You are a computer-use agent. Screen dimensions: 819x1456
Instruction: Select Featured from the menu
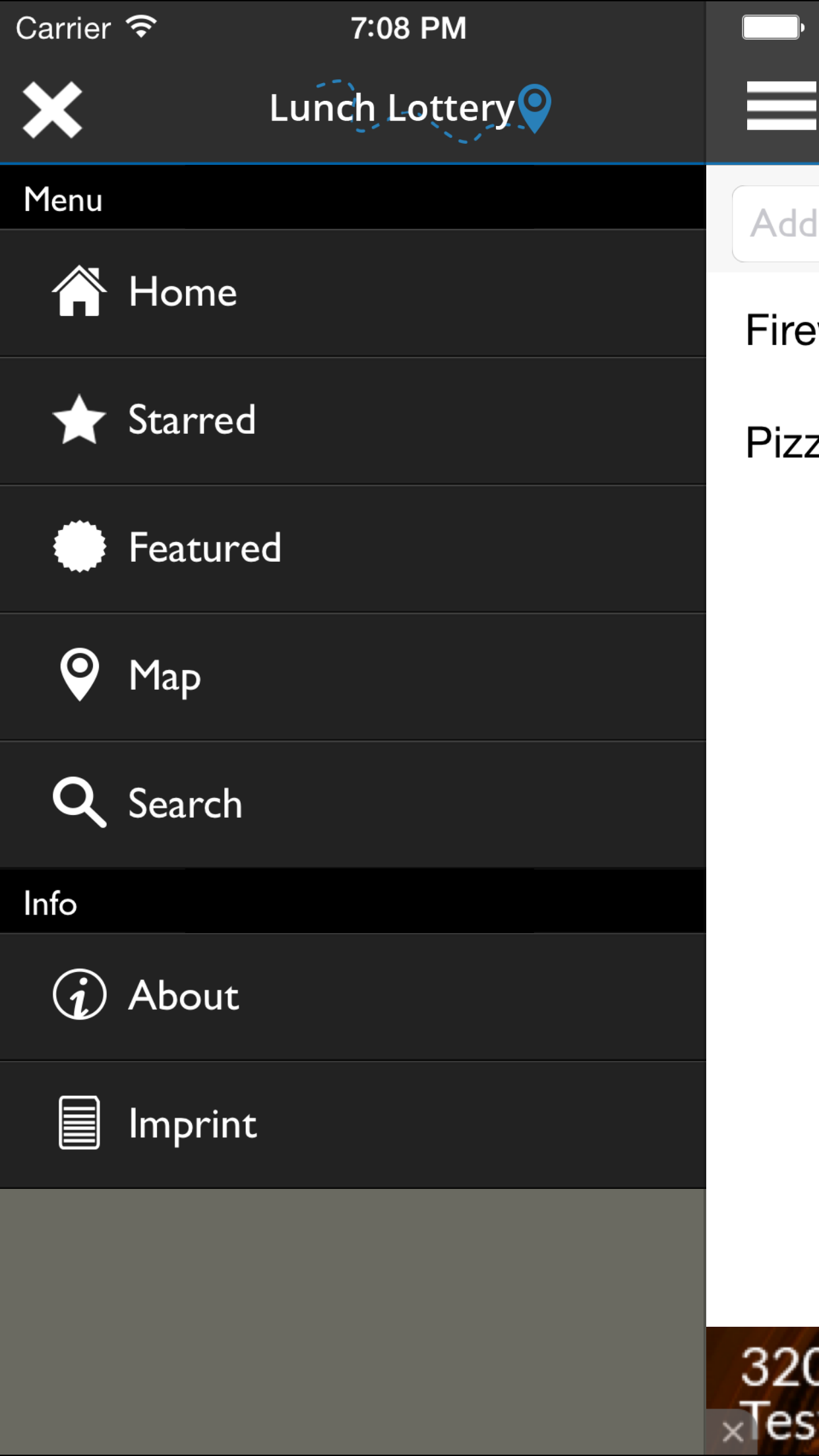(353, 549)
